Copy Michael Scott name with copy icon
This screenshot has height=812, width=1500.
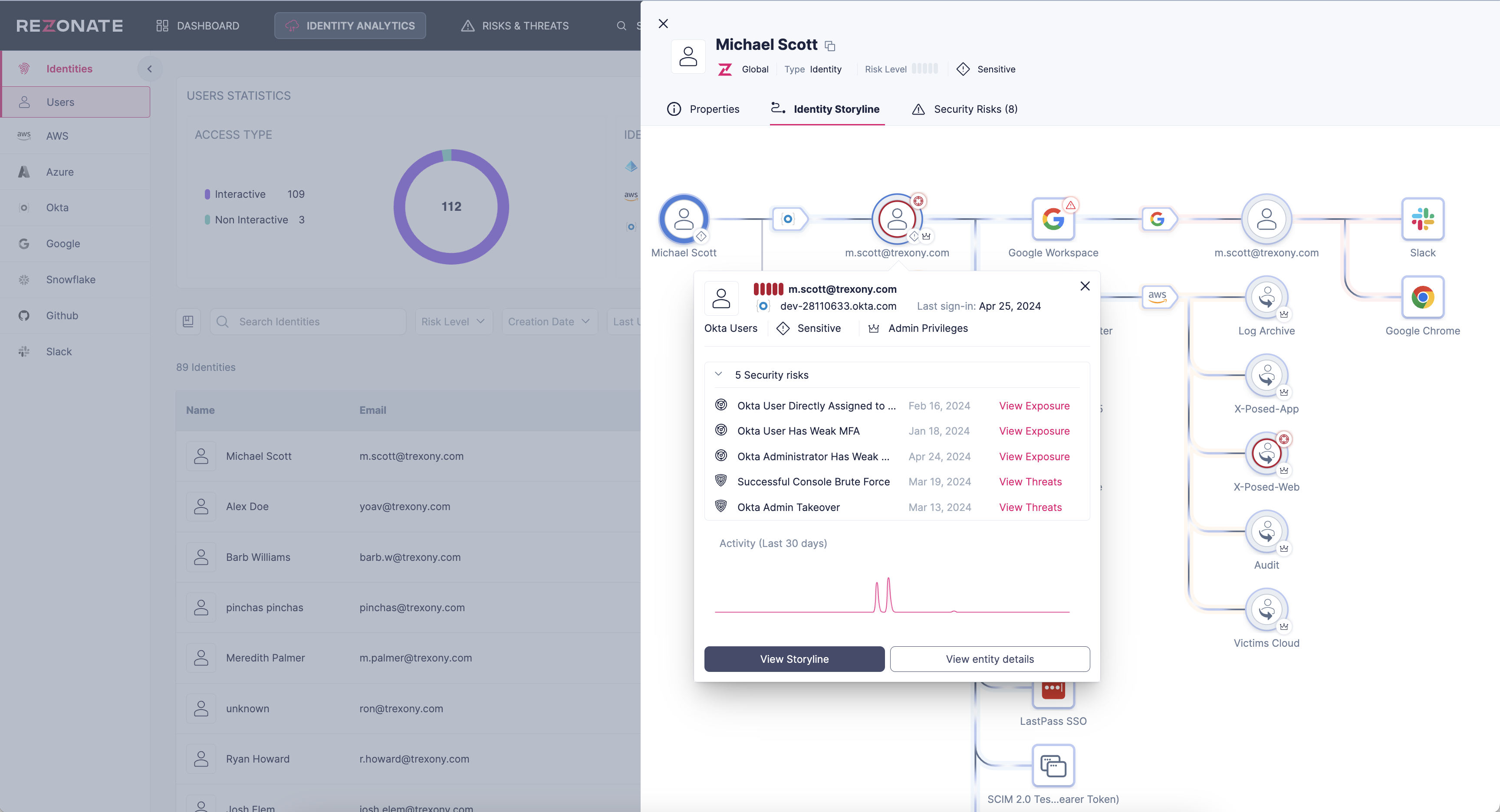[830, 46]
